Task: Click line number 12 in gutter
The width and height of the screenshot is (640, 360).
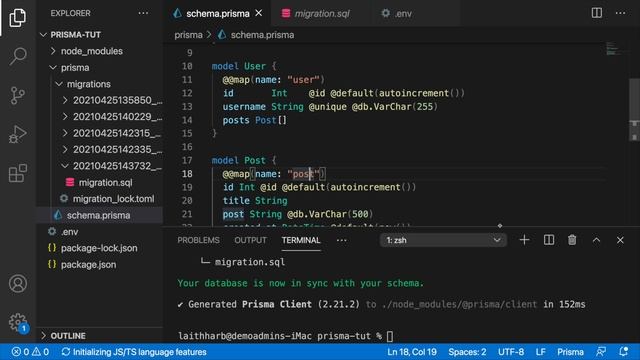Action: coord(187,93)
